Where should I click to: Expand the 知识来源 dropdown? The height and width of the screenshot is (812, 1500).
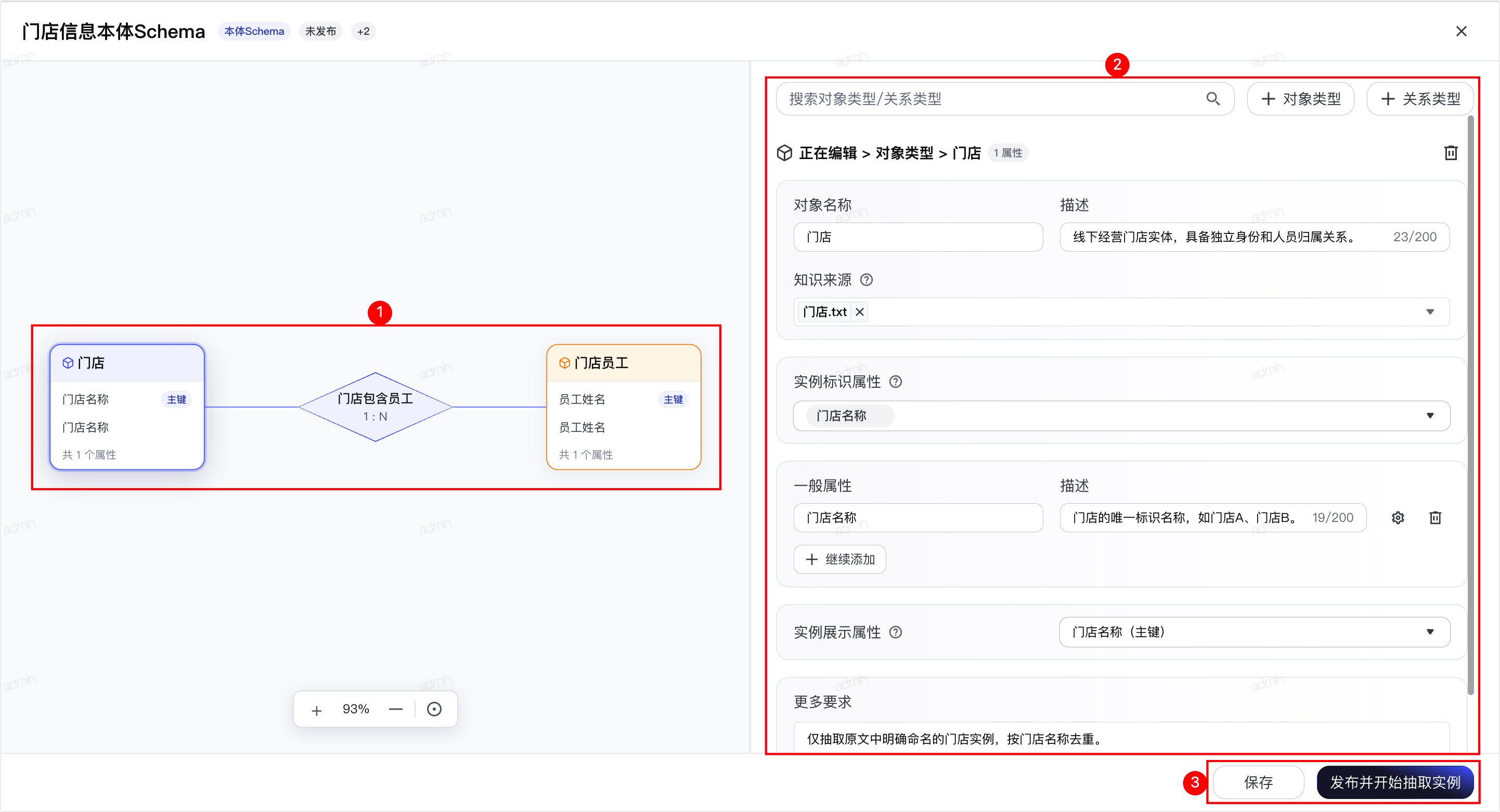click(x=1430, y=312)
